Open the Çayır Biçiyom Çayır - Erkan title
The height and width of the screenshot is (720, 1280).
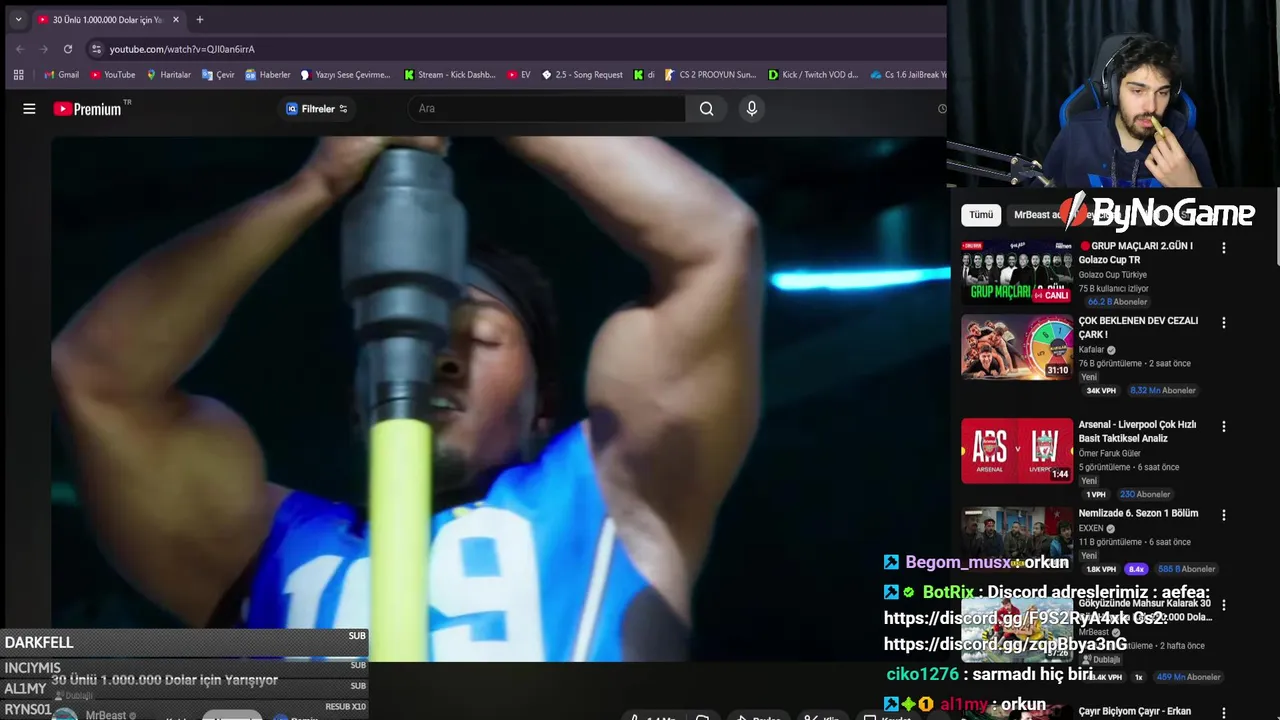(1134, 711)
